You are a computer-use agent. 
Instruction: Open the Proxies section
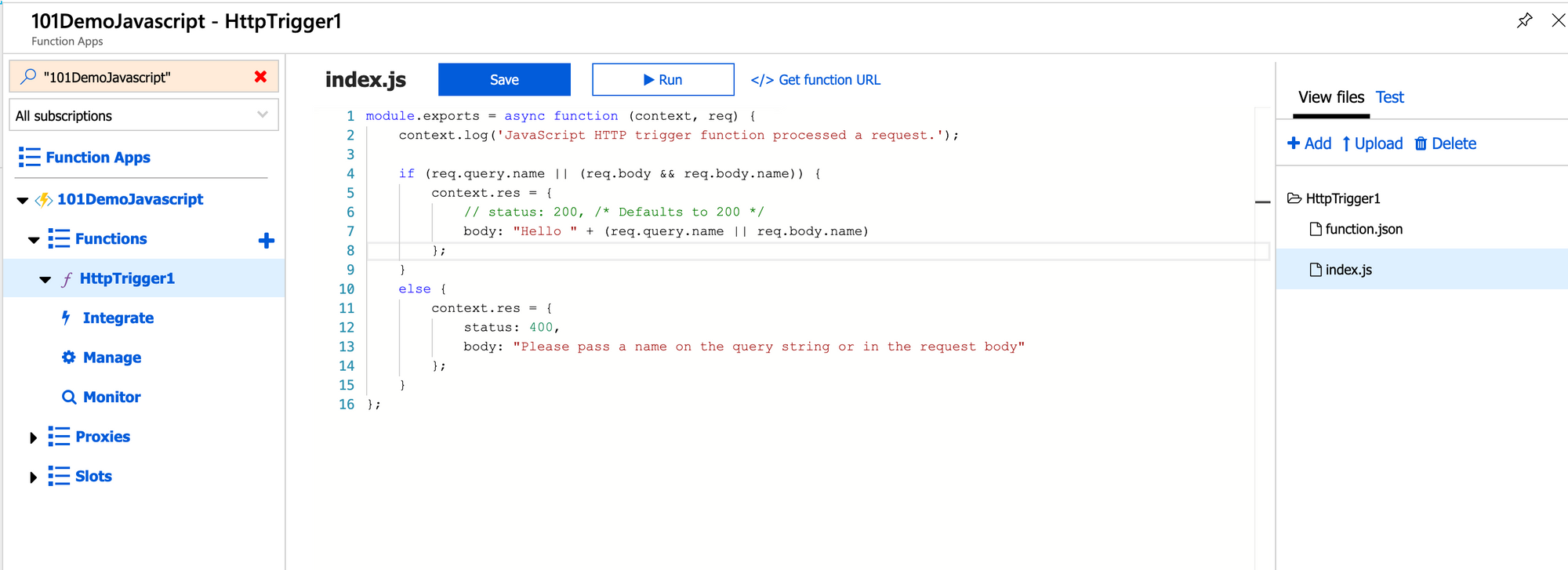click(x=103, y=436)
